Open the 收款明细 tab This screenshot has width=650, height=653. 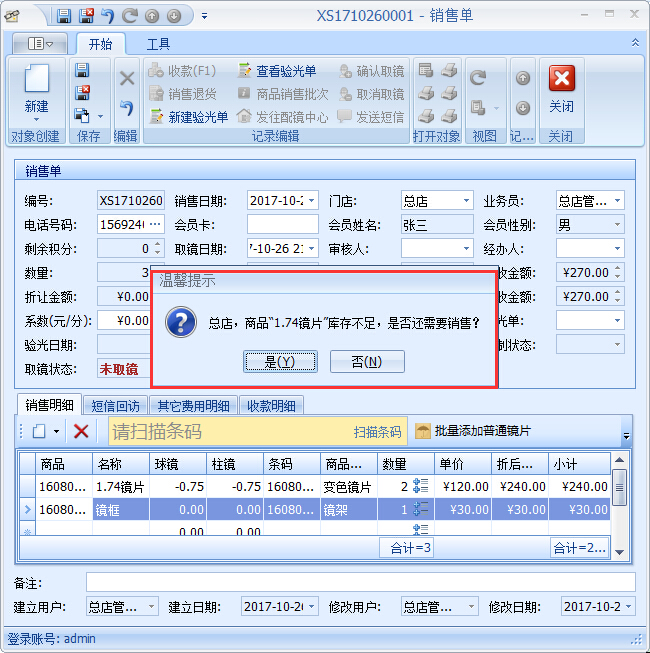coord(271,405)
